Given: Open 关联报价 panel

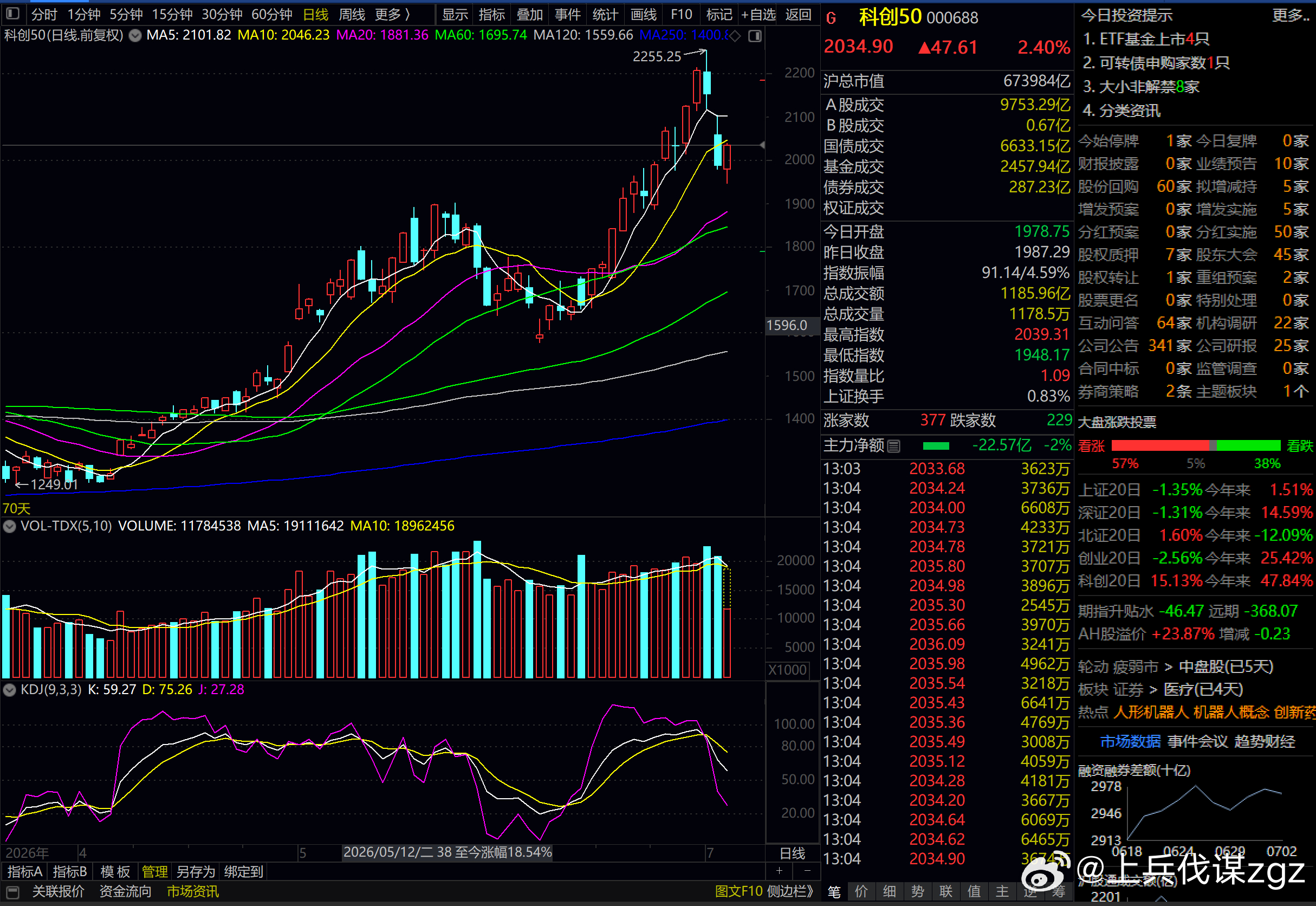Looking at the screenshot, I should pyautogui.click(x=58, y=891).
